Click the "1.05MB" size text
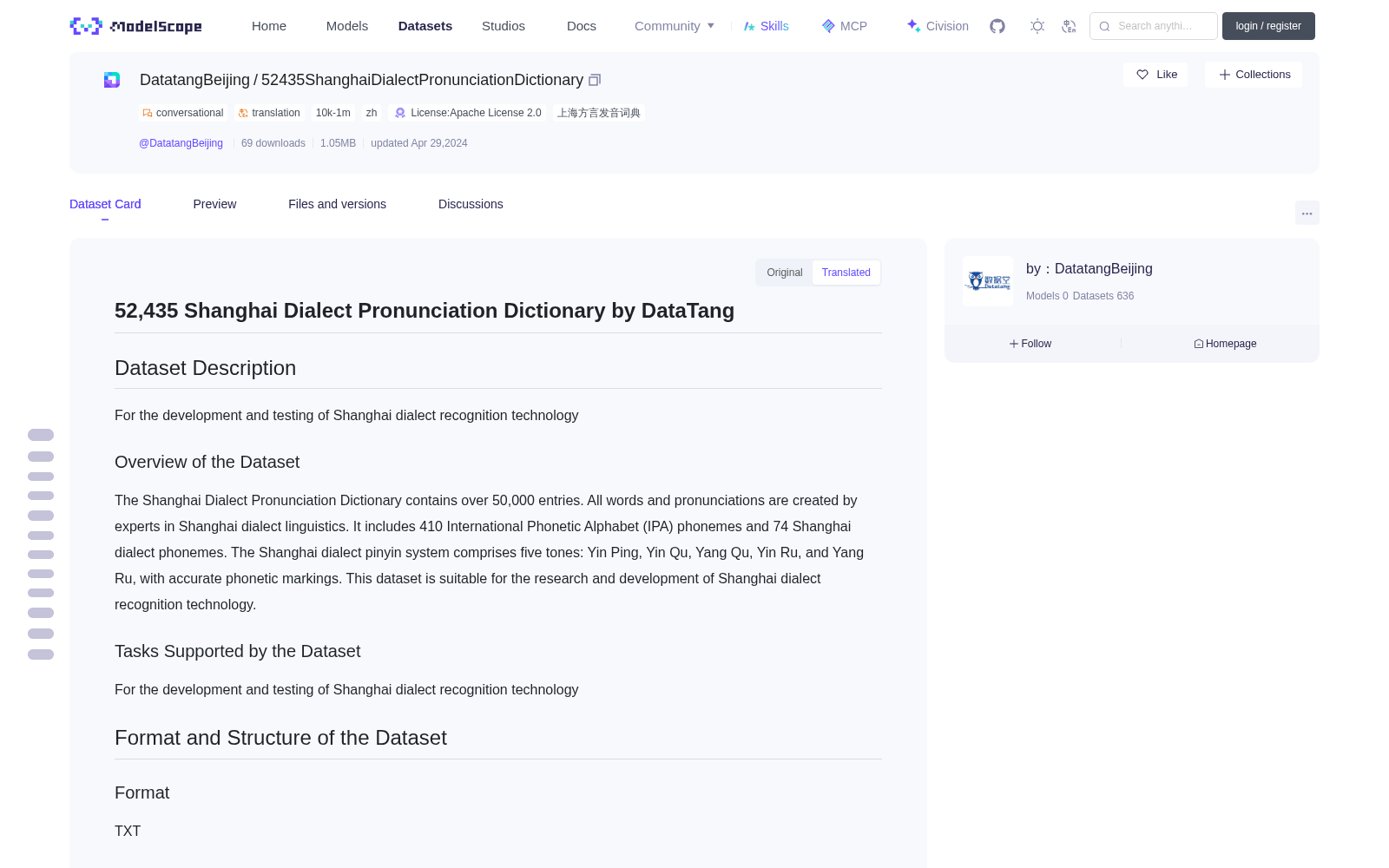Screen dimensions: 1389x868 338,143
